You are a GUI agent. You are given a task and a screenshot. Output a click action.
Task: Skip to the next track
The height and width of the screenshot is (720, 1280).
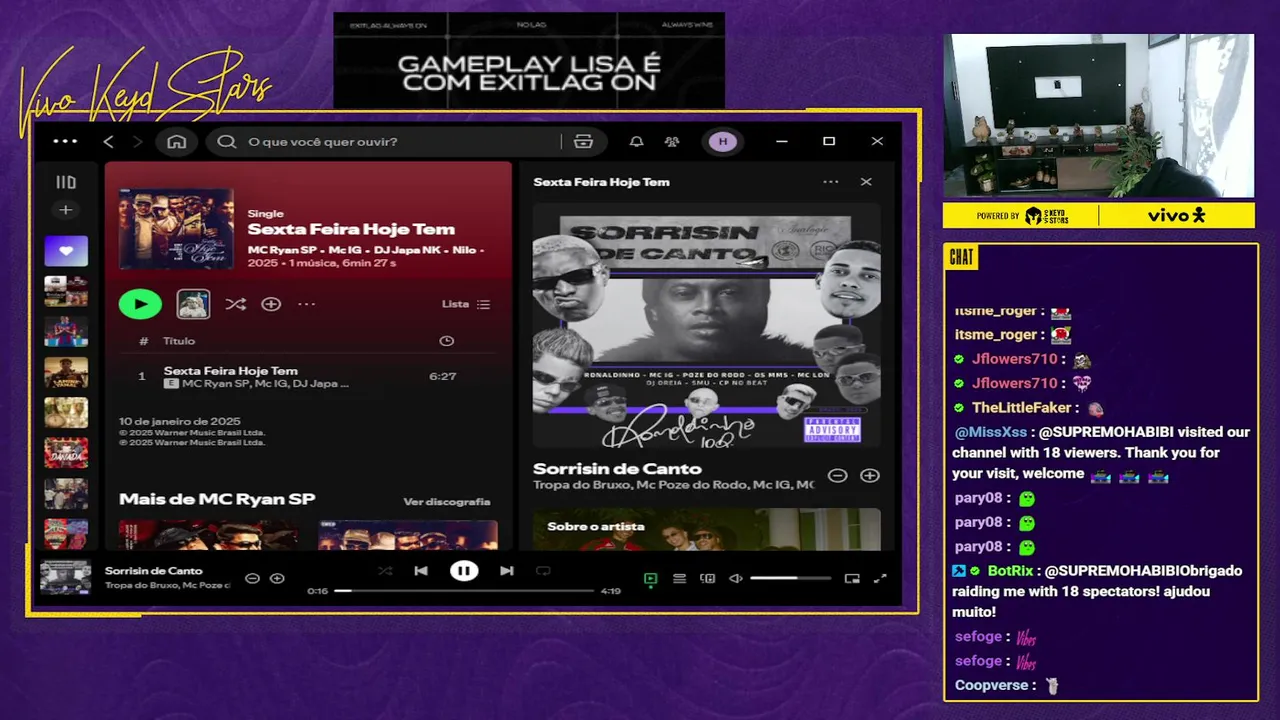507,571
